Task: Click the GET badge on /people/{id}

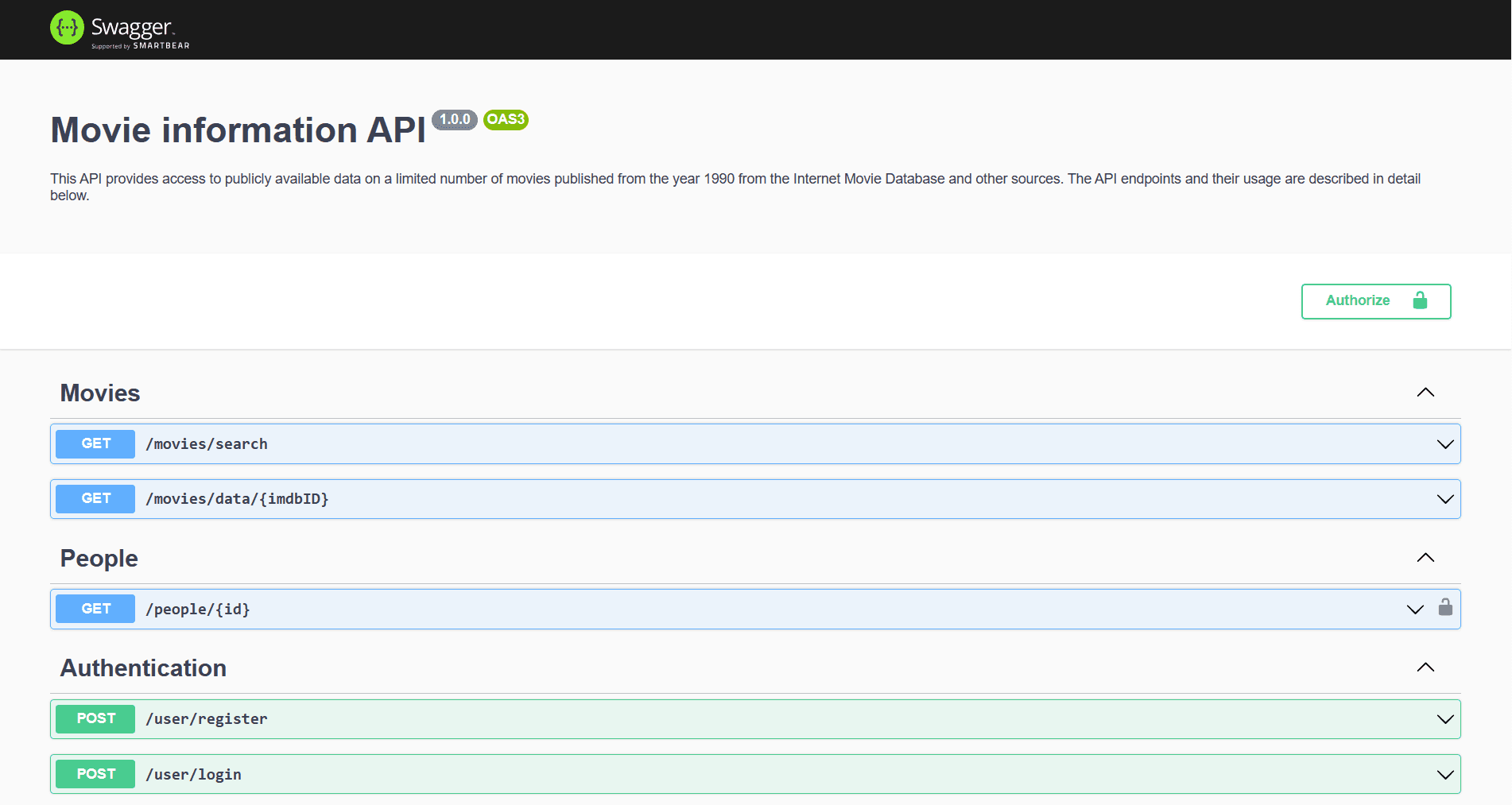Action: tap(95, 609)
